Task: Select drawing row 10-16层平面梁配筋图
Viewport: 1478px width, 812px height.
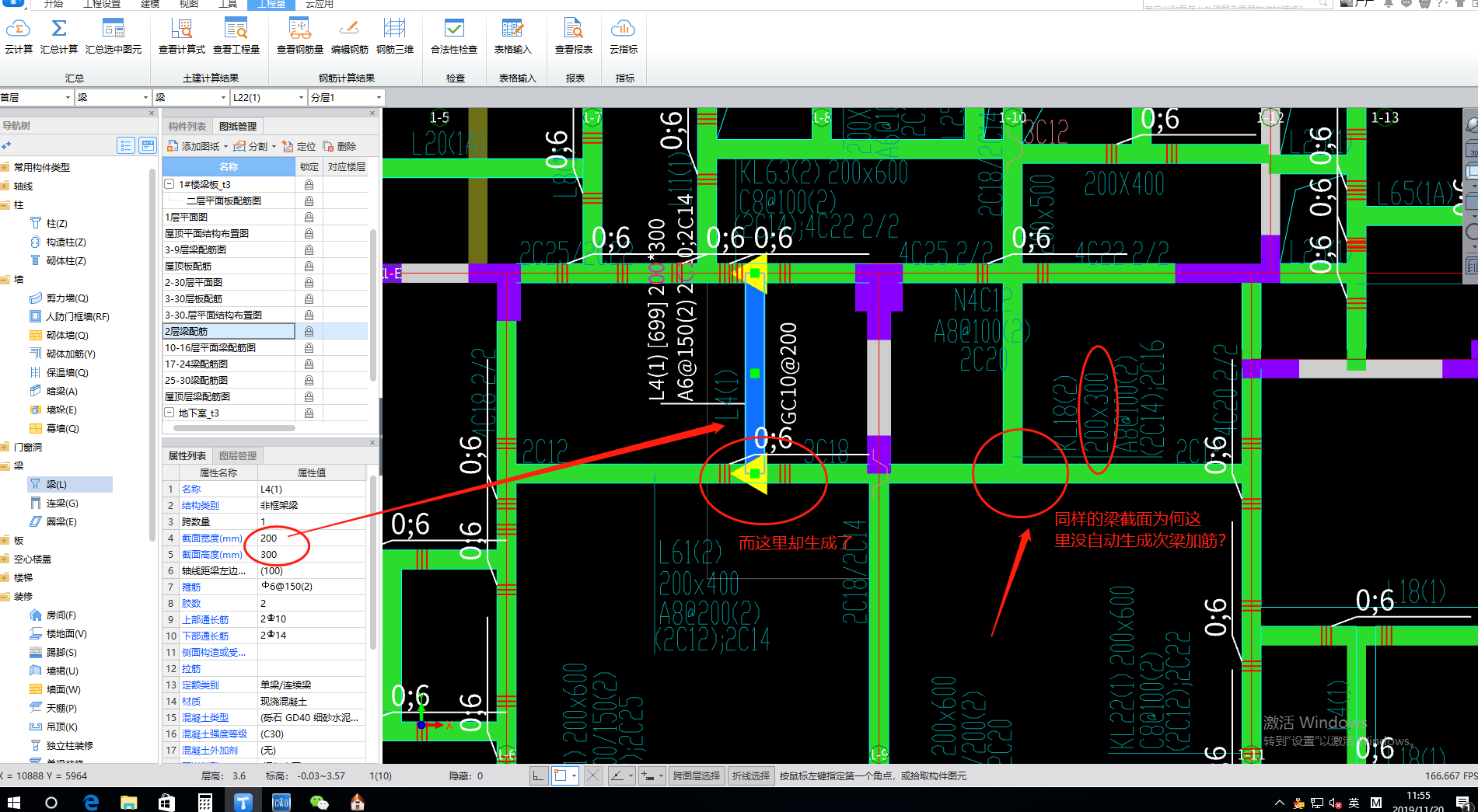Action: tap(229, 347)
